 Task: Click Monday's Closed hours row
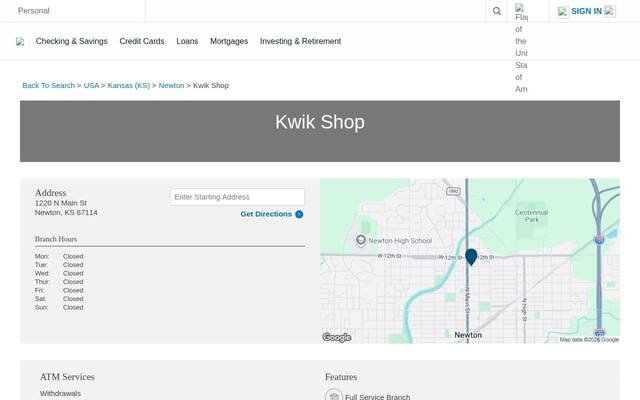coord(59,256)
